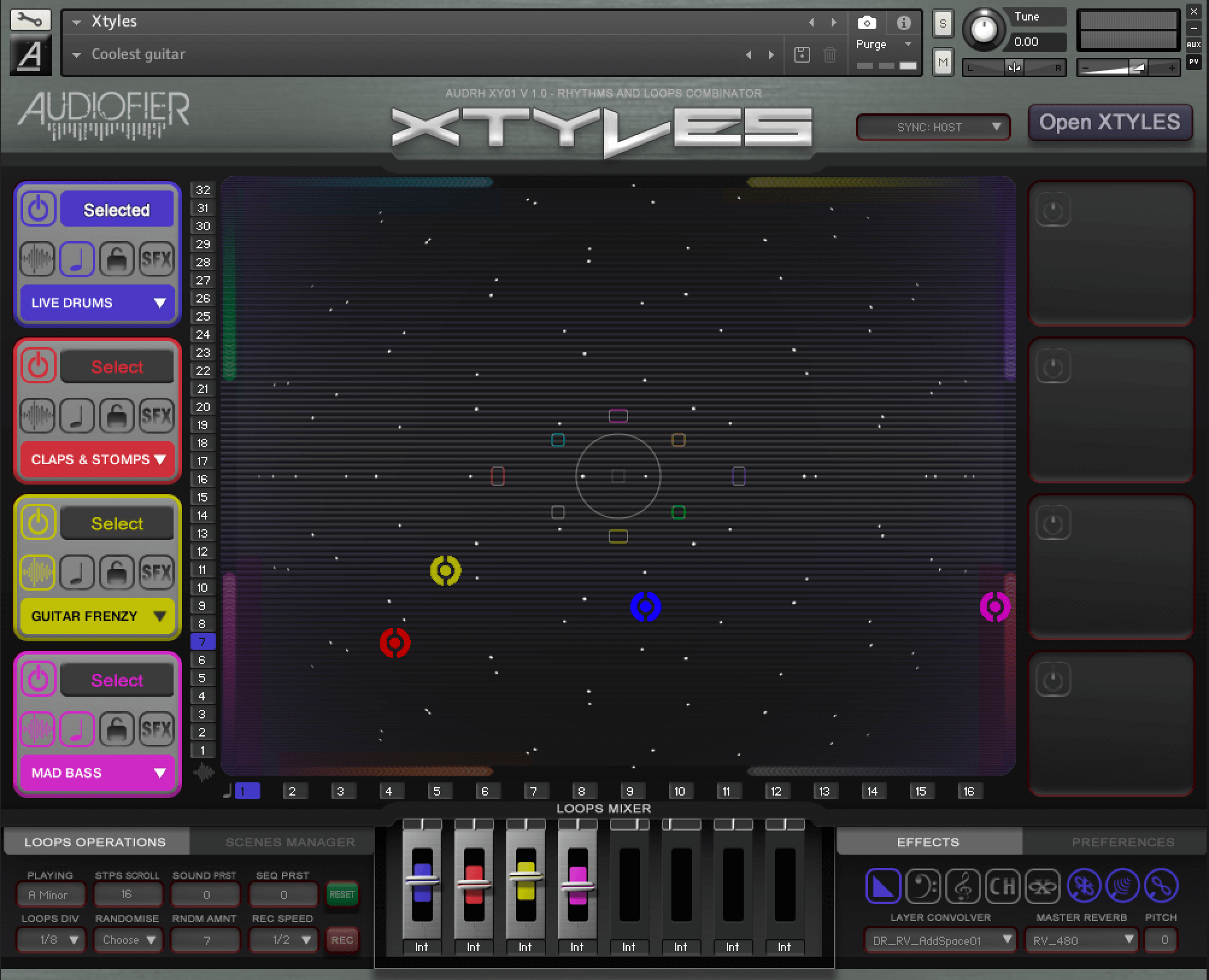
Task: Open the MASTER REVERB RV_480 dropdown
Action: 1081,940
